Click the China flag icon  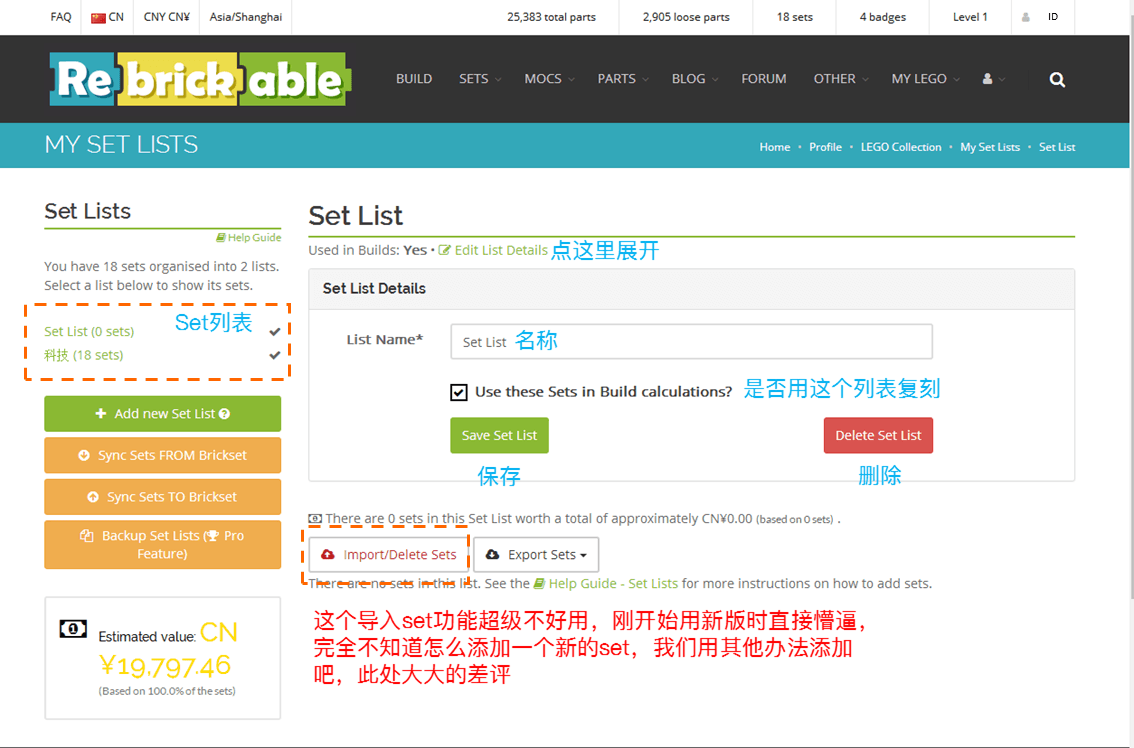click(98, 17)
